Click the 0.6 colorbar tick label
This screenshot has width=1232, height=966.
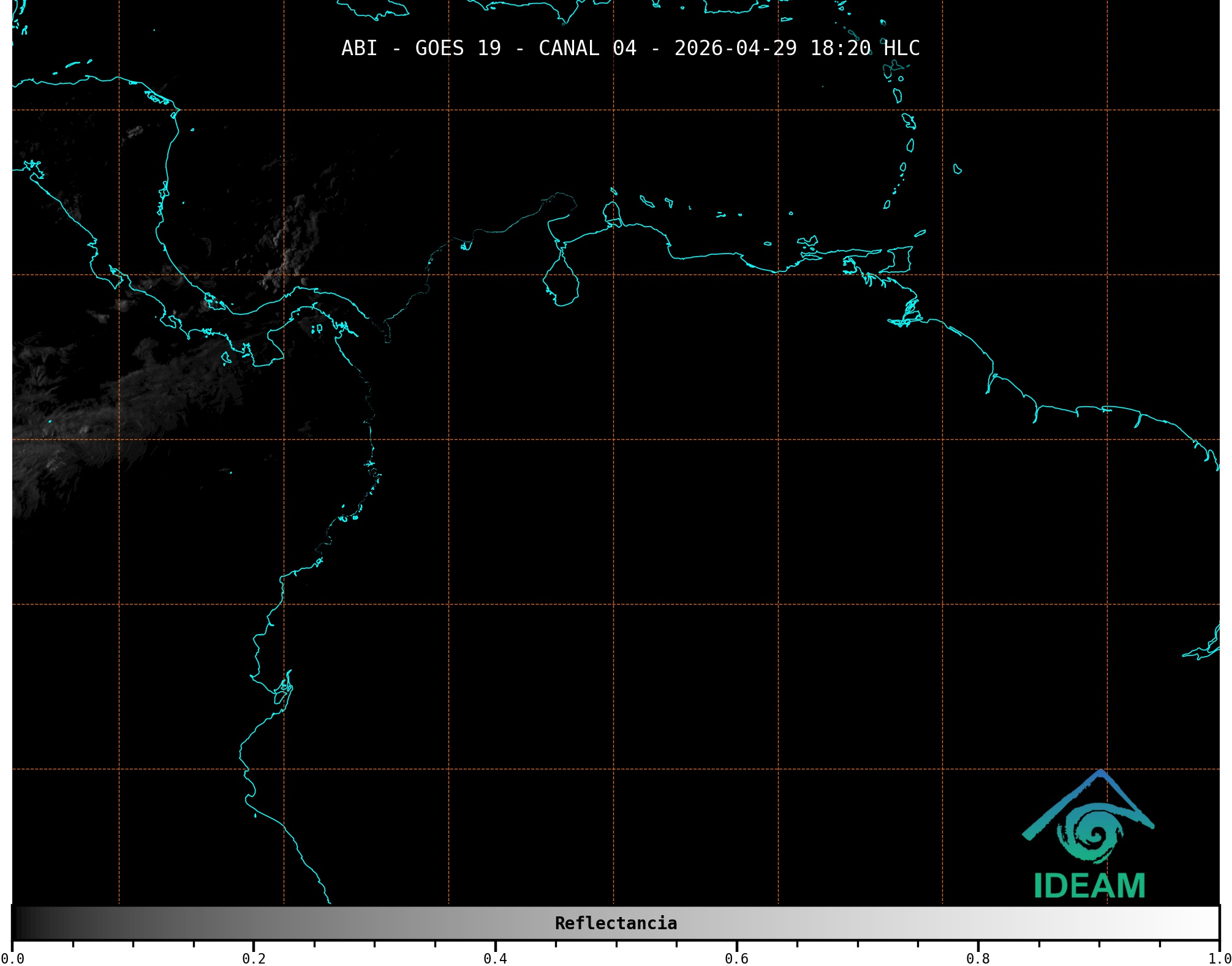click(736, 959)
